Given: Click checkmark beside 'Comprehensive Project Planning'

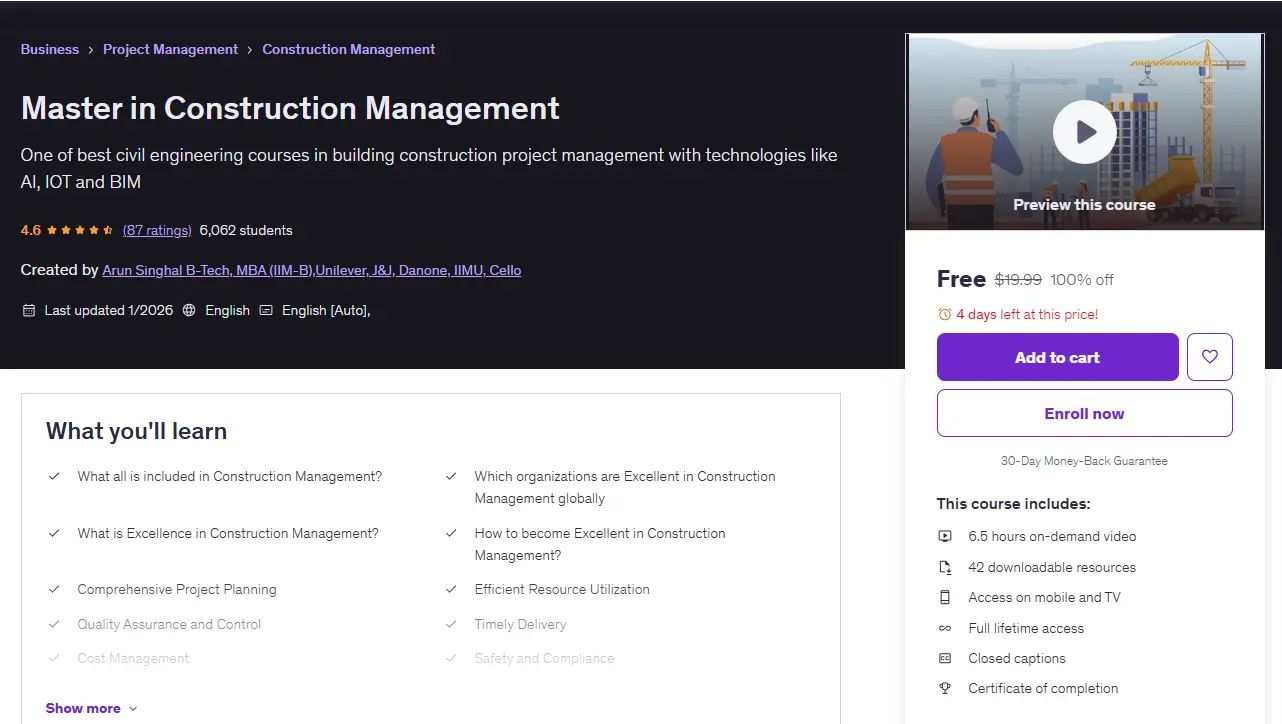Looking at the screenshot, I should click(54, 589).
